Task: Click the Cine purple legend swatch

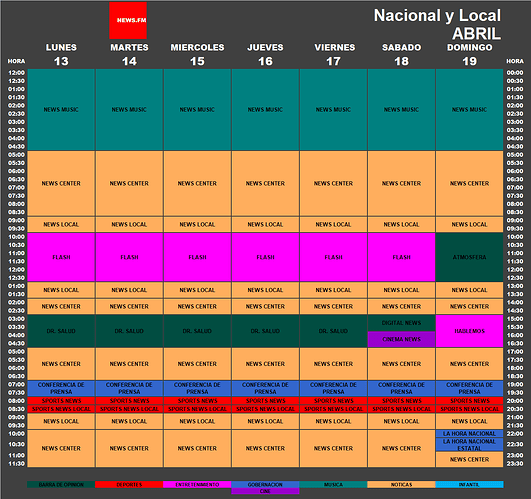Action: [x=266, y=491]
